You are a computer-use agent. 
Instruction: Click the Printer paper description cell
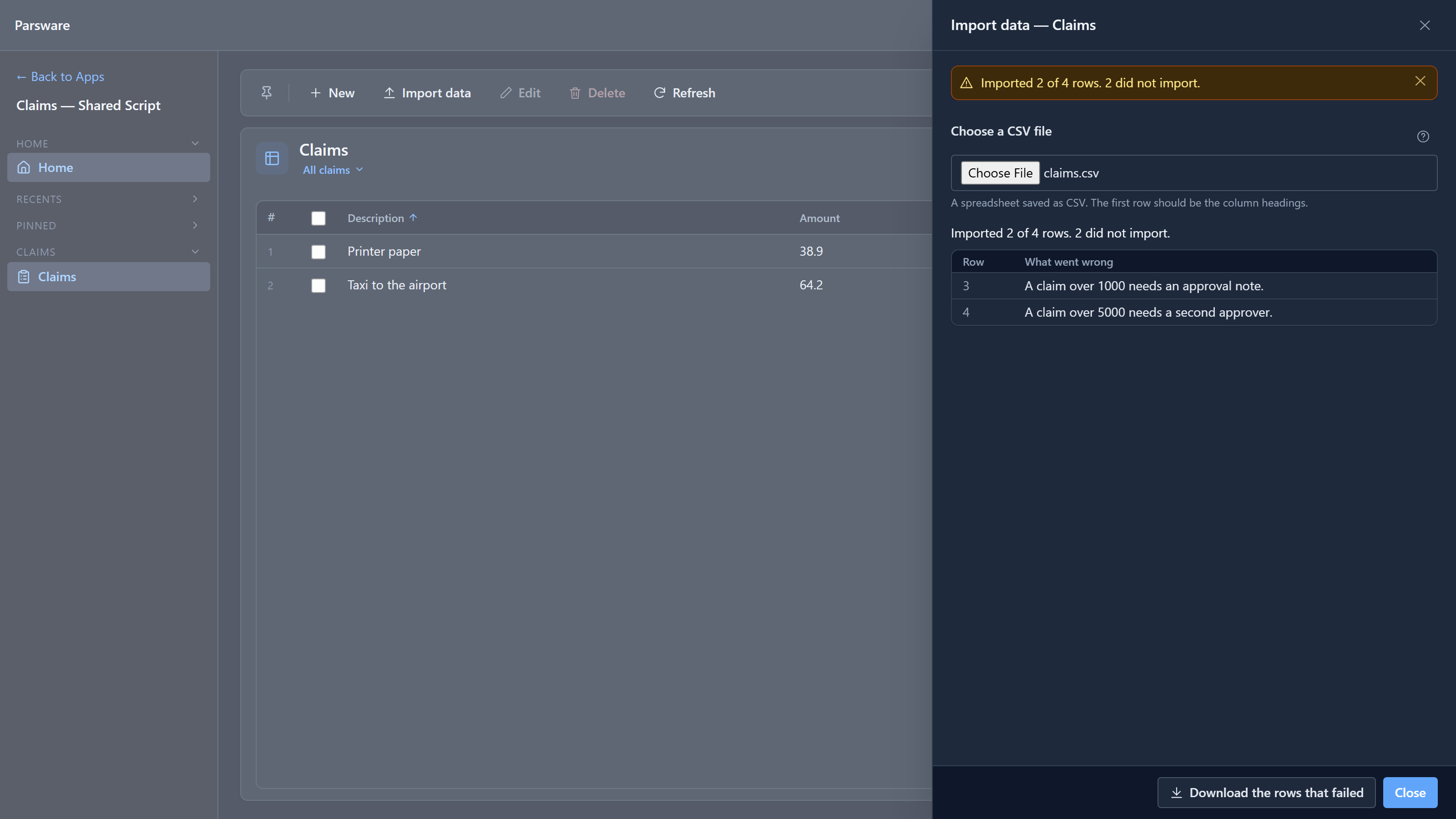point(384,252)
